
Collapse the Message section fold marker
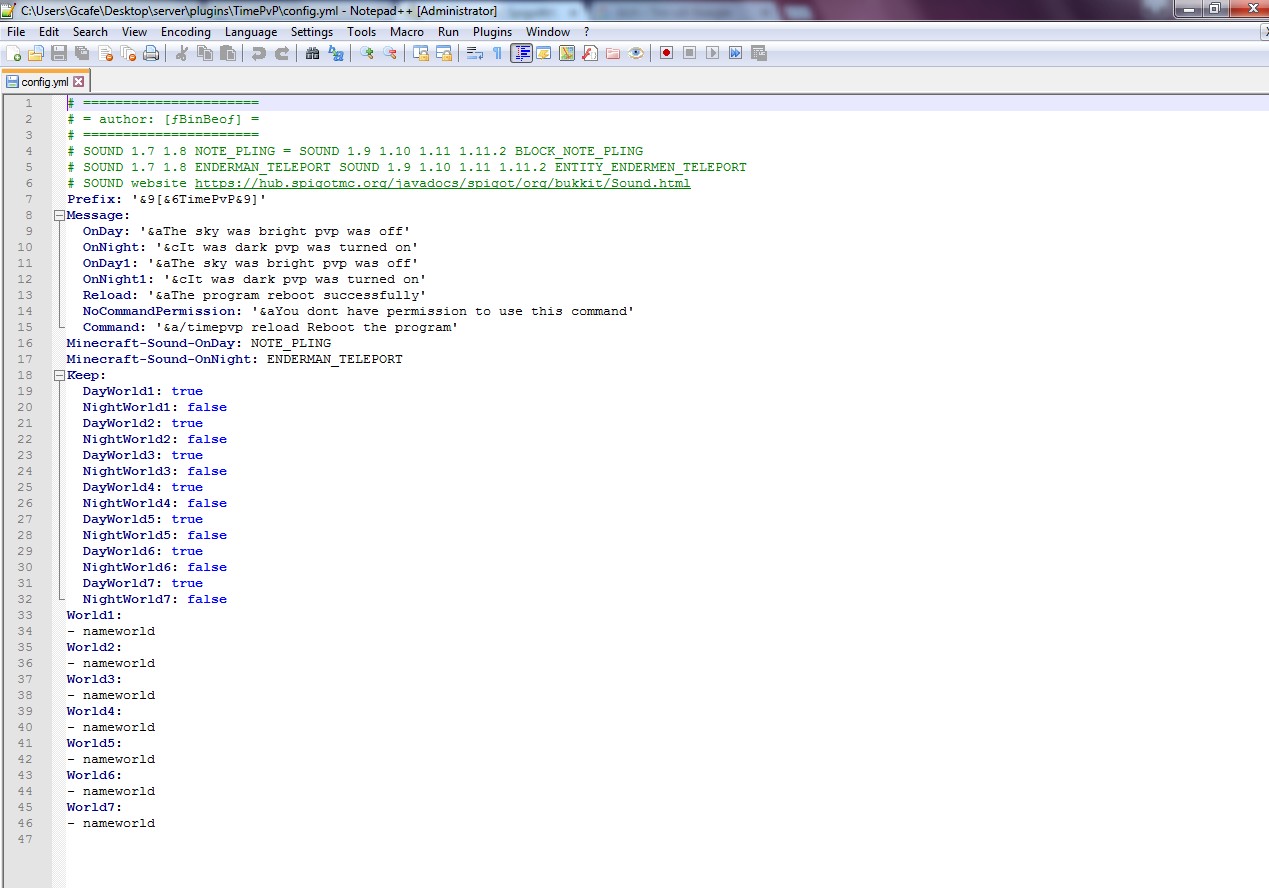click(x=59, y=215)
